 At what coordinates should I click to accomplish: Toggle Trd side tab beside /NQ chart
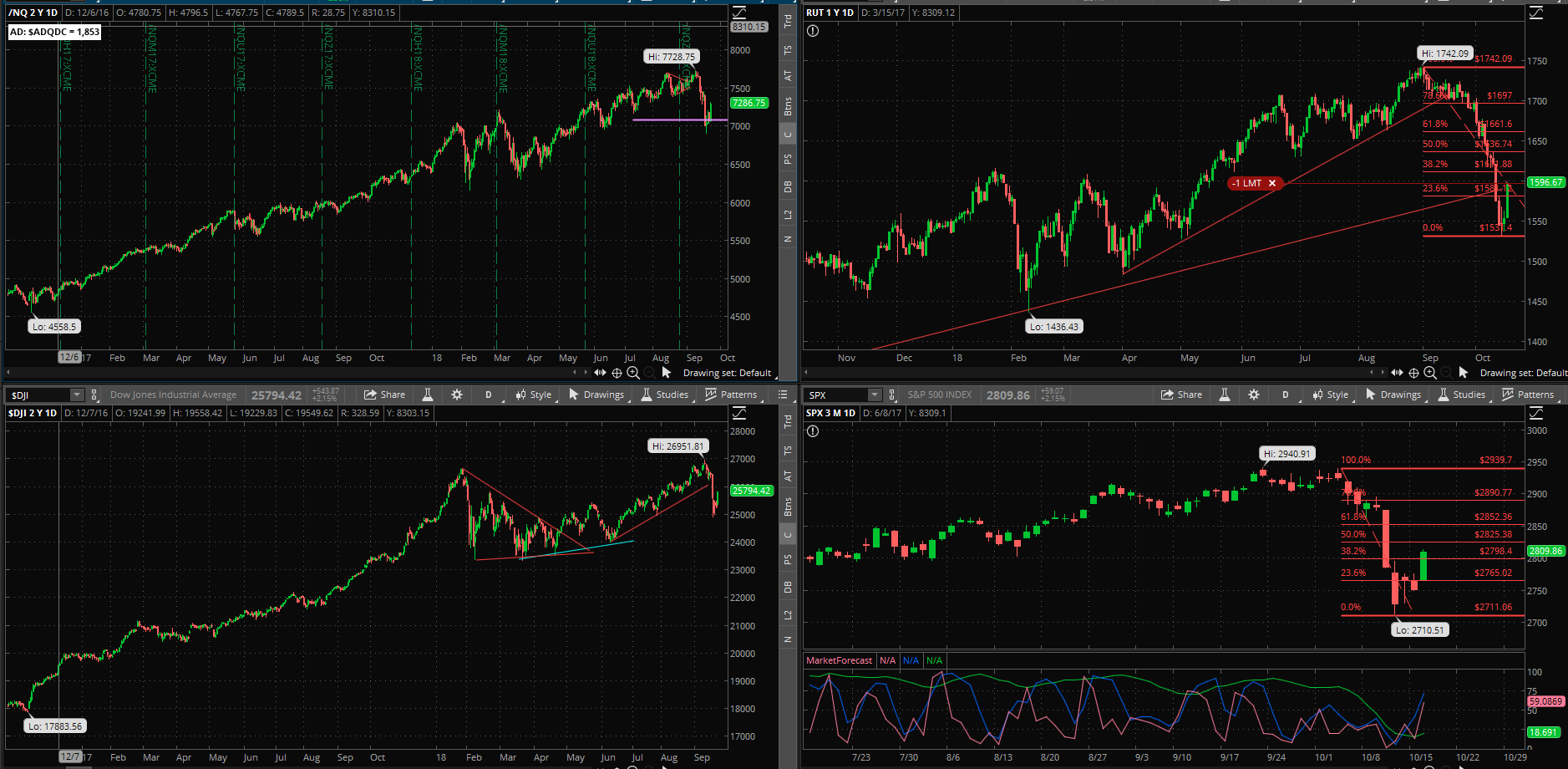(788, 22)
